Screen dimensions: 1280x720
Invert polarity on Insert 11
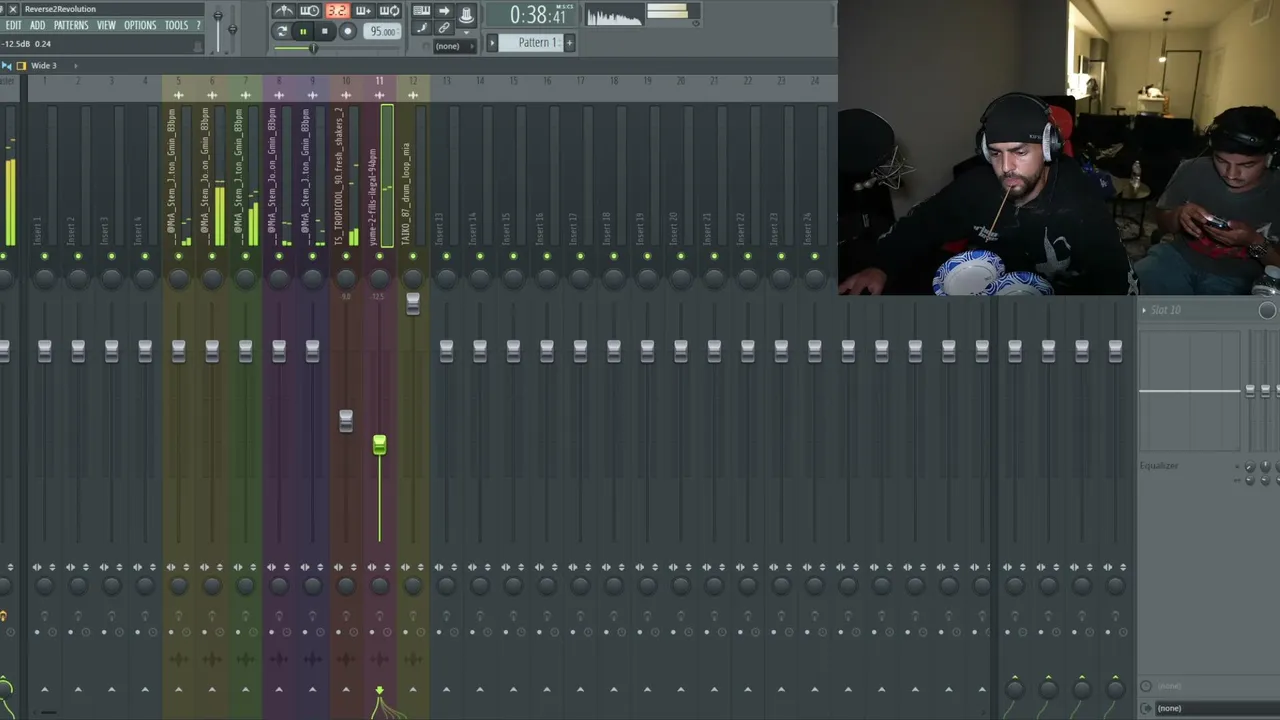[x=387, y=567]
